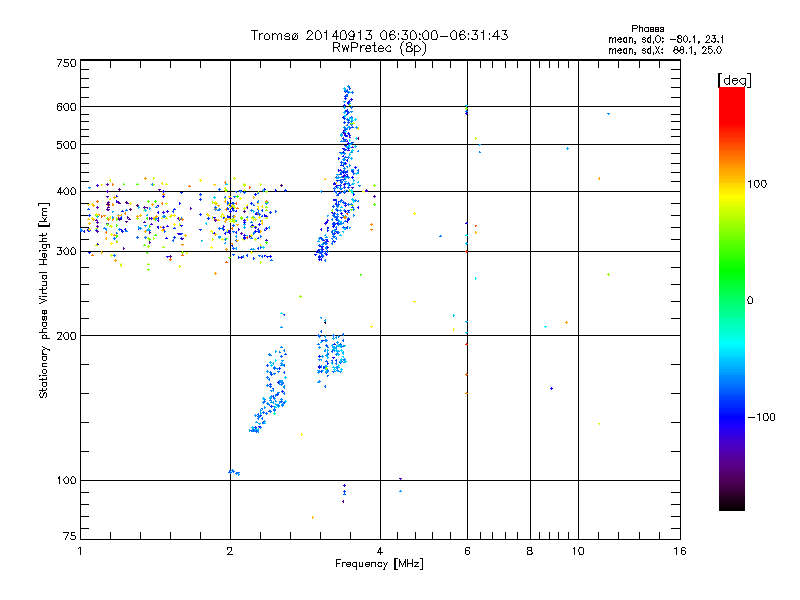Viewport: 800px width, 600px height.
Task: Click the x-axis tick label '2'
Action: (230, 551)
